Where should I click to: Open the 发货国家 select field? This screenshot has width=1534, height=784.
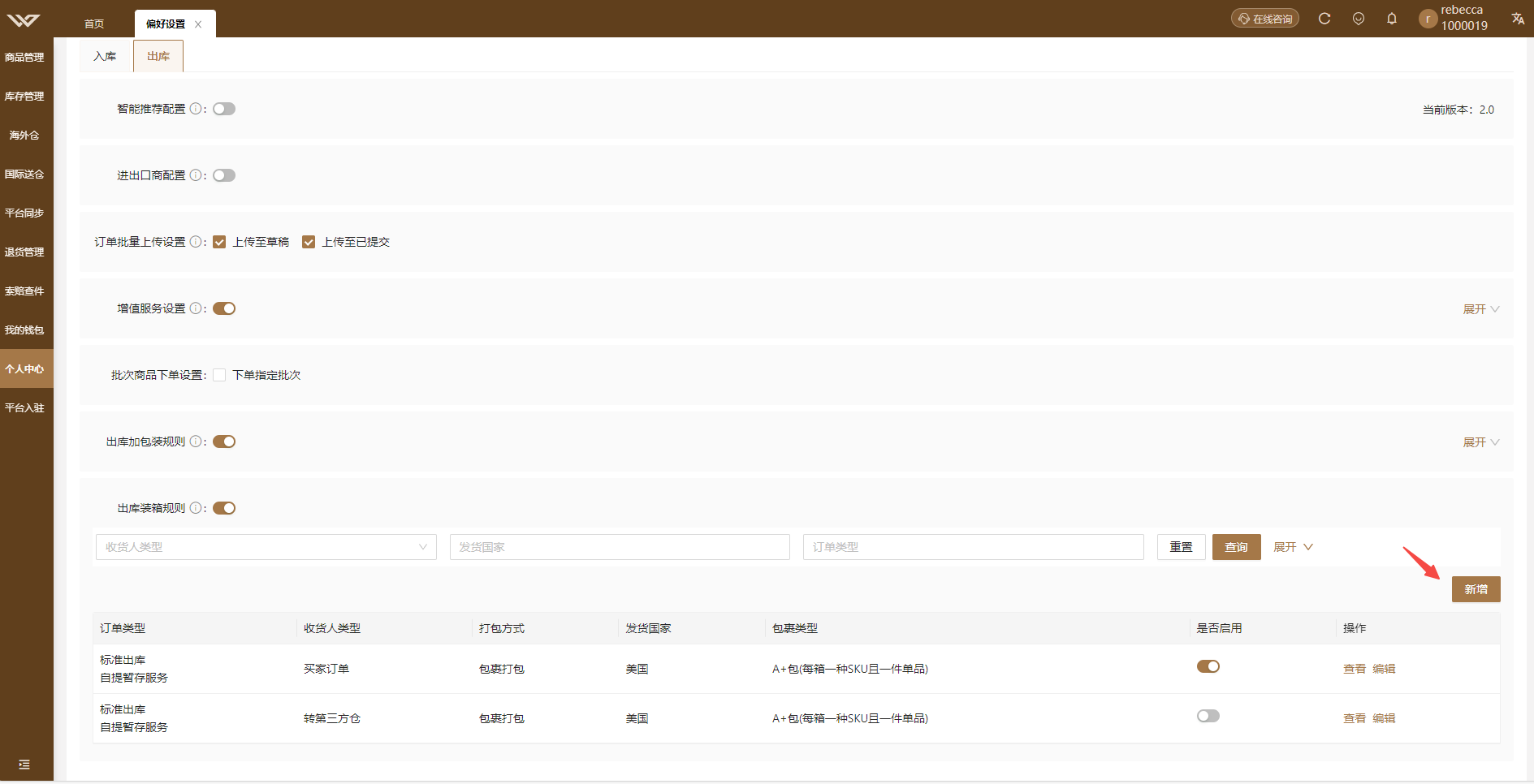point(620,547)
